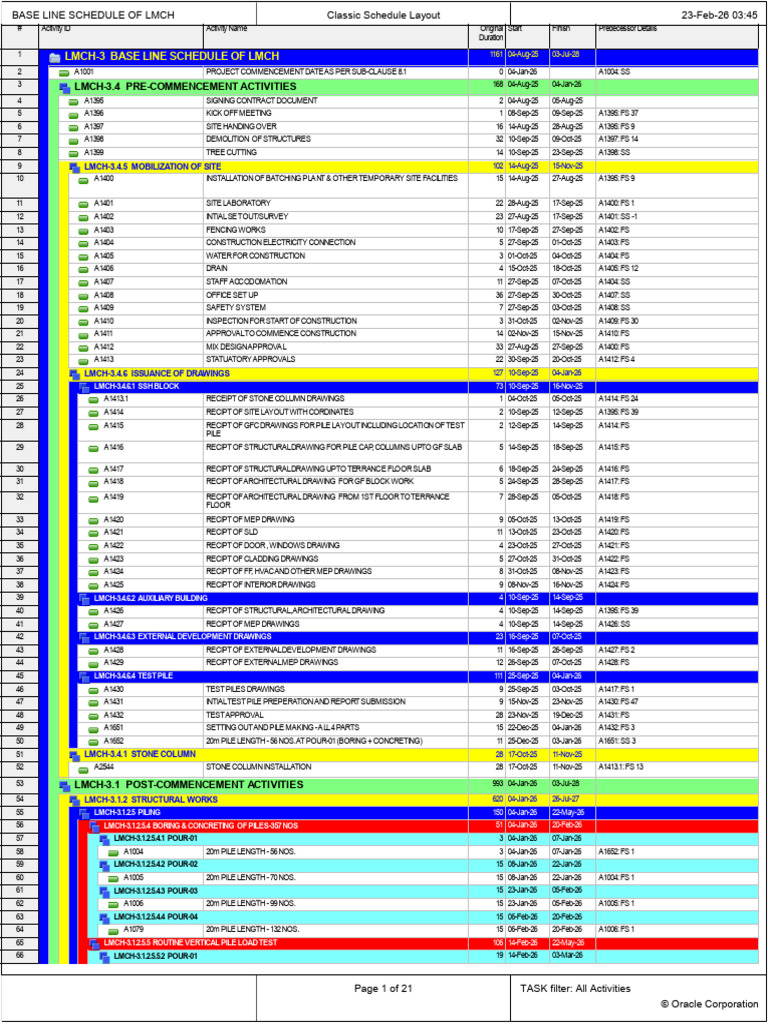Screen dimensions: 768x1024
Task: Click the WBS icon for ISSUANCE OF DRAWINGS
Action: pos(74,374)
